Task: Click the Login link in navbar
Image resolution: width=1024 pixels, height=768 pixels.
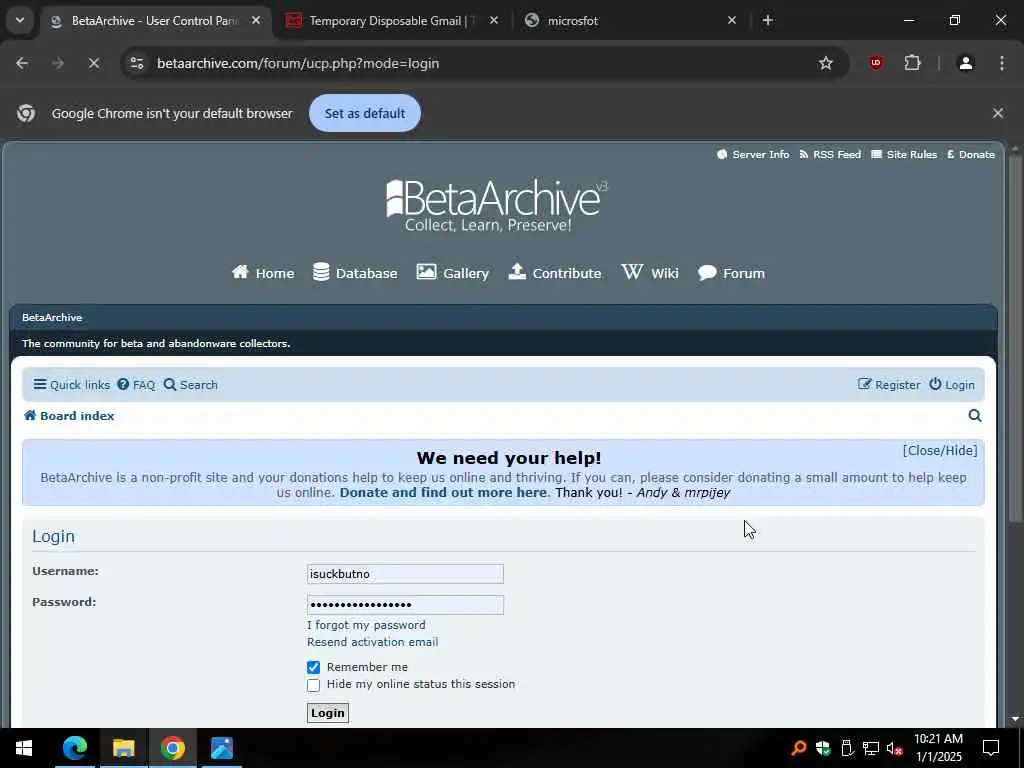Action: pos(952,385)
